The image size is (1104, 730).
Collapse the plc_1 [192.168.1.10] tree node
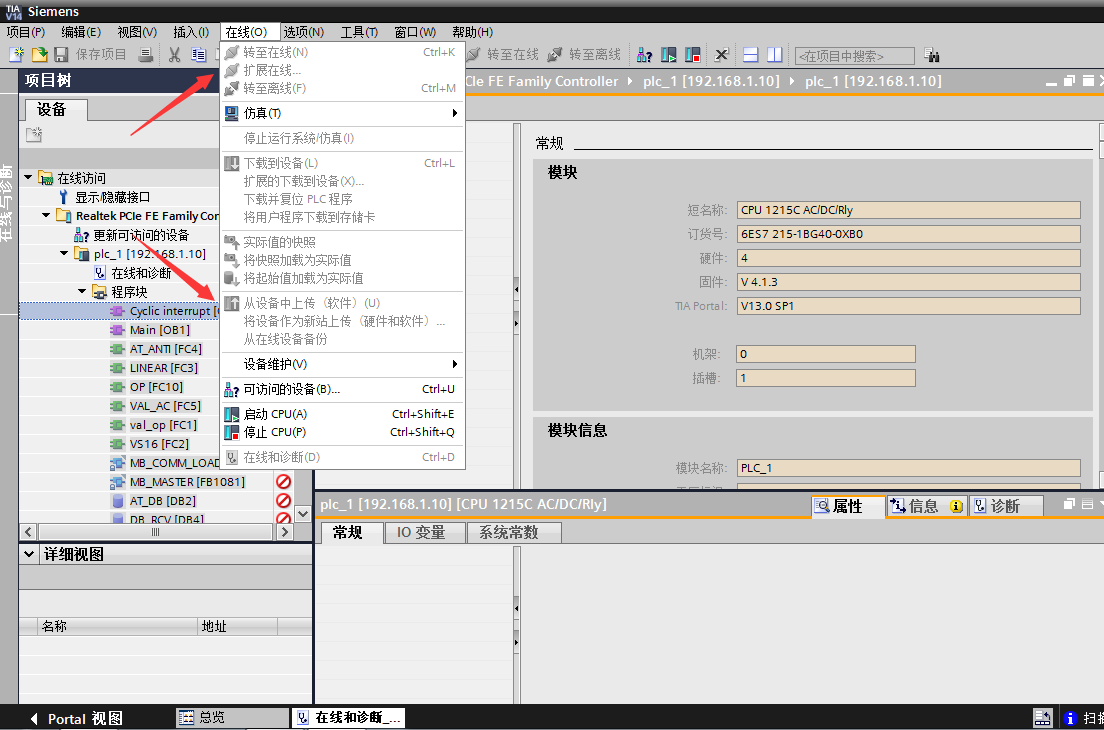65,254
